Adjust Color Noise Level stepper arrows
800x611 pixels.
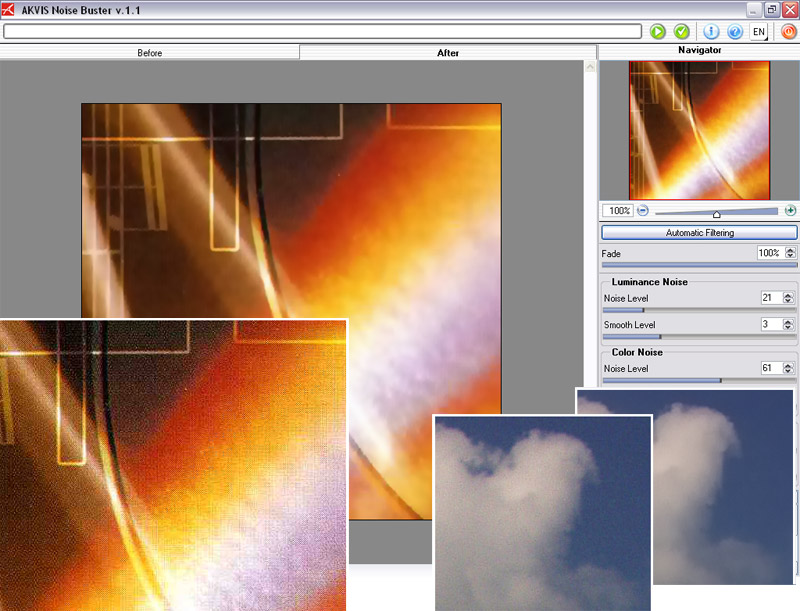[x=788, y=368]
